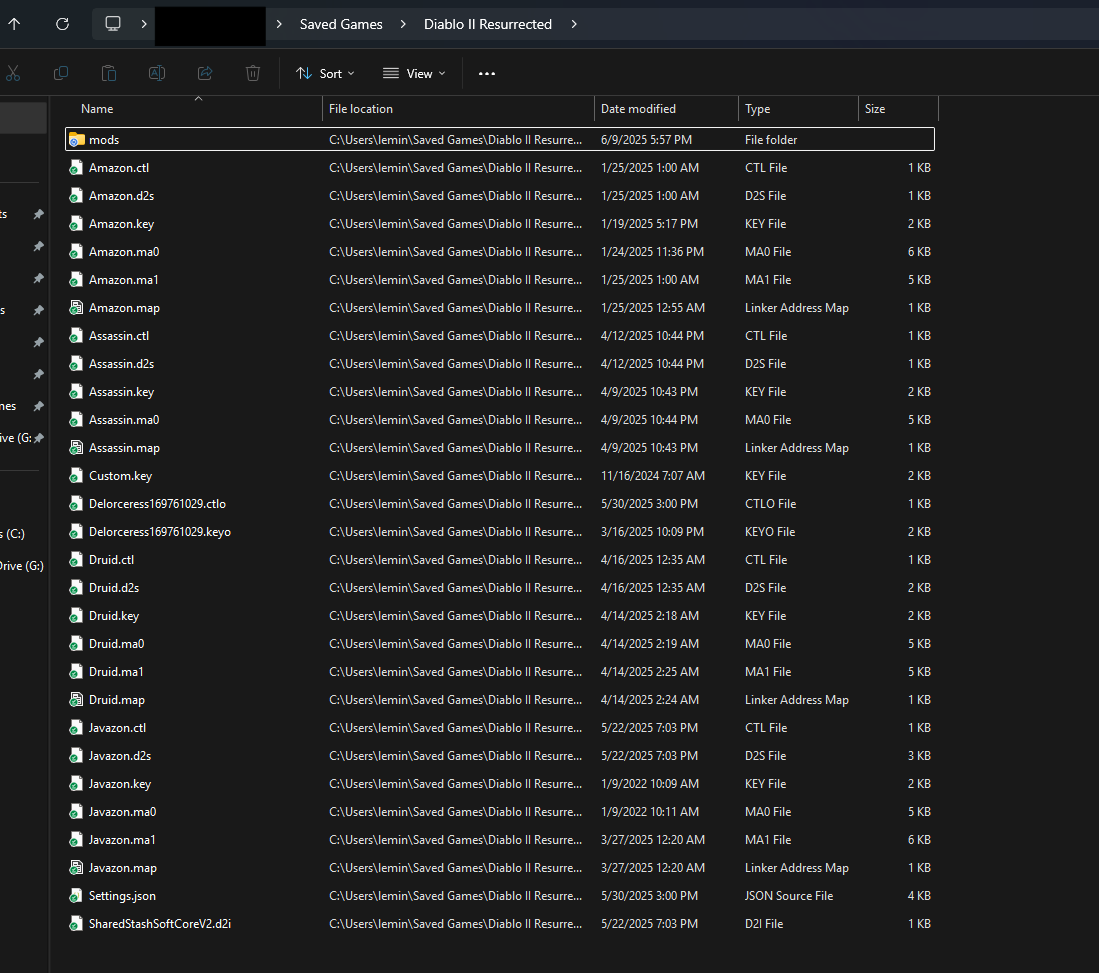The image size is (1099, 973).
Task: Click the Amazon.d2s file icon
Action: coord(76,196)
